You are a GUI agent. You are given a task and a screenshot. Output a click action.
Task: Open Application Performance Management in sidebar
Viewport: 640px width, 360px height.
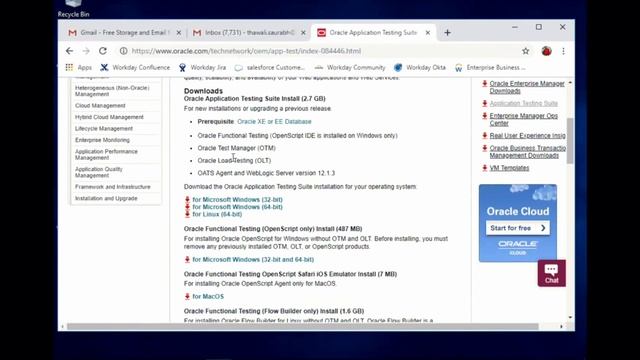tap(106, 155)
